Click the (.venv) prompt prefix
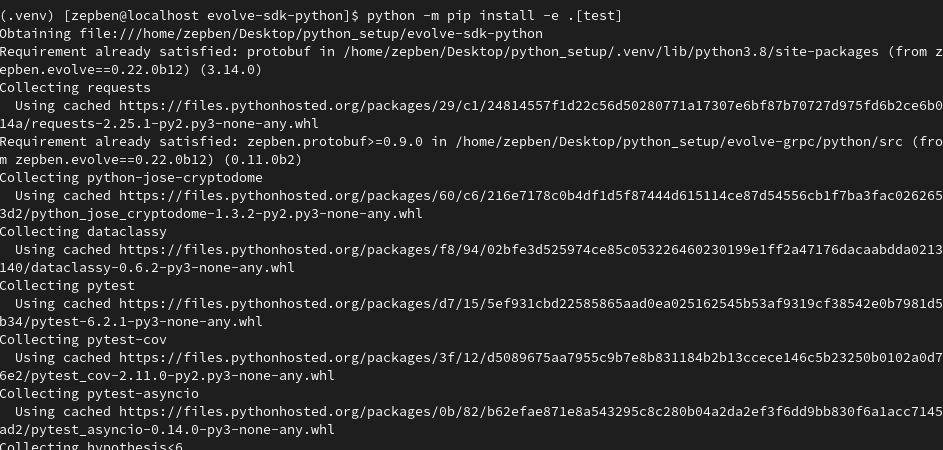This screenshot has width=943, height=450. pos(28,16)
